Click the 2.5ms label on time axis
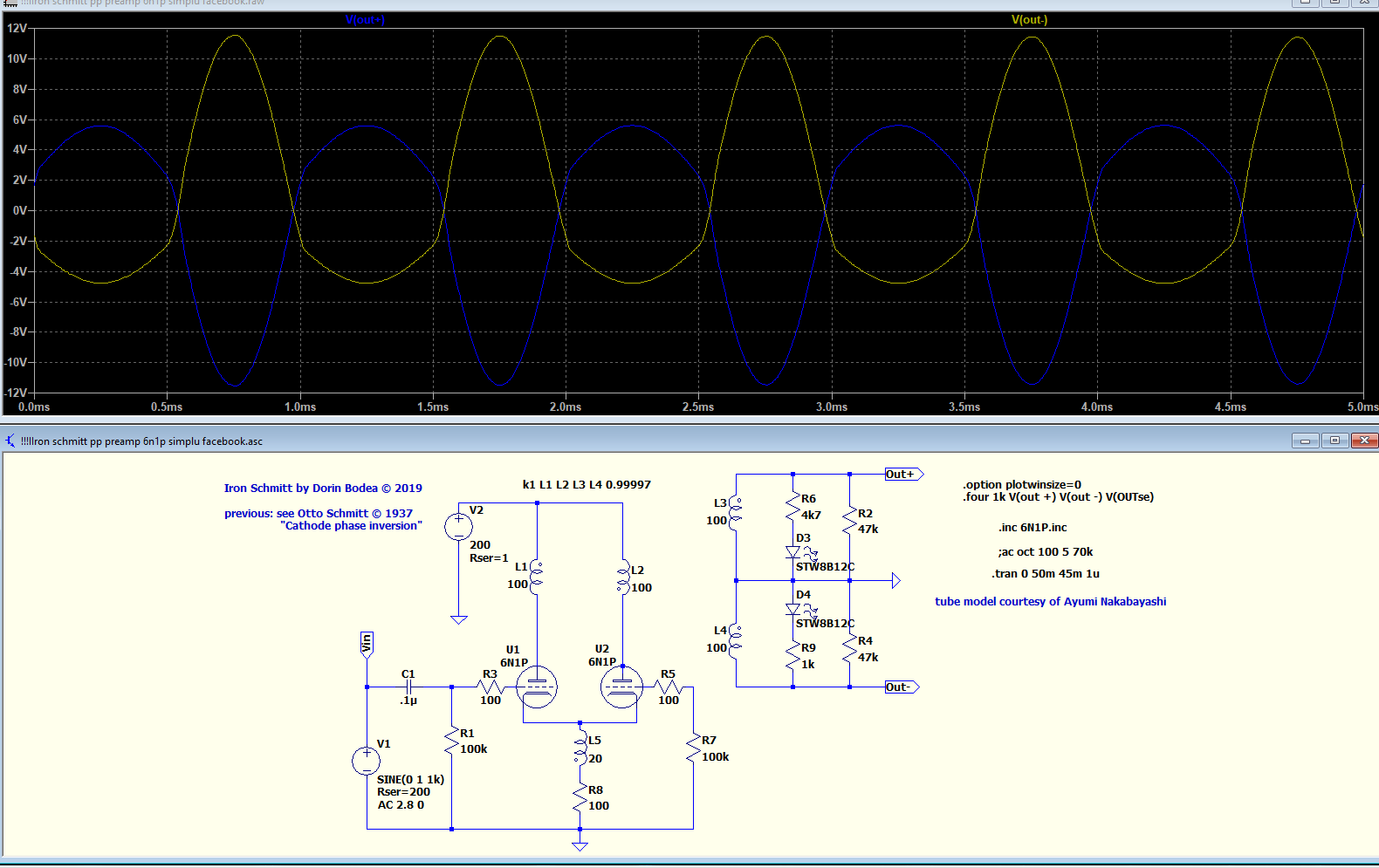This screenshot has width=1379, height=868. 698,407
